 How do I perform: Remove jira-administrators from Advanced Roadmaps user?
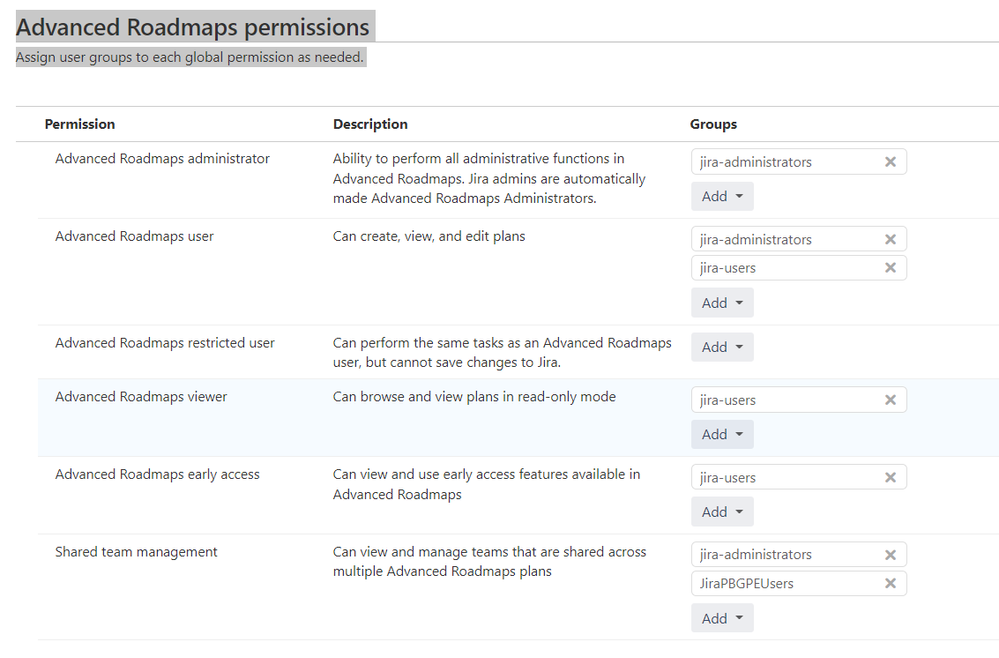click(890, 240)
